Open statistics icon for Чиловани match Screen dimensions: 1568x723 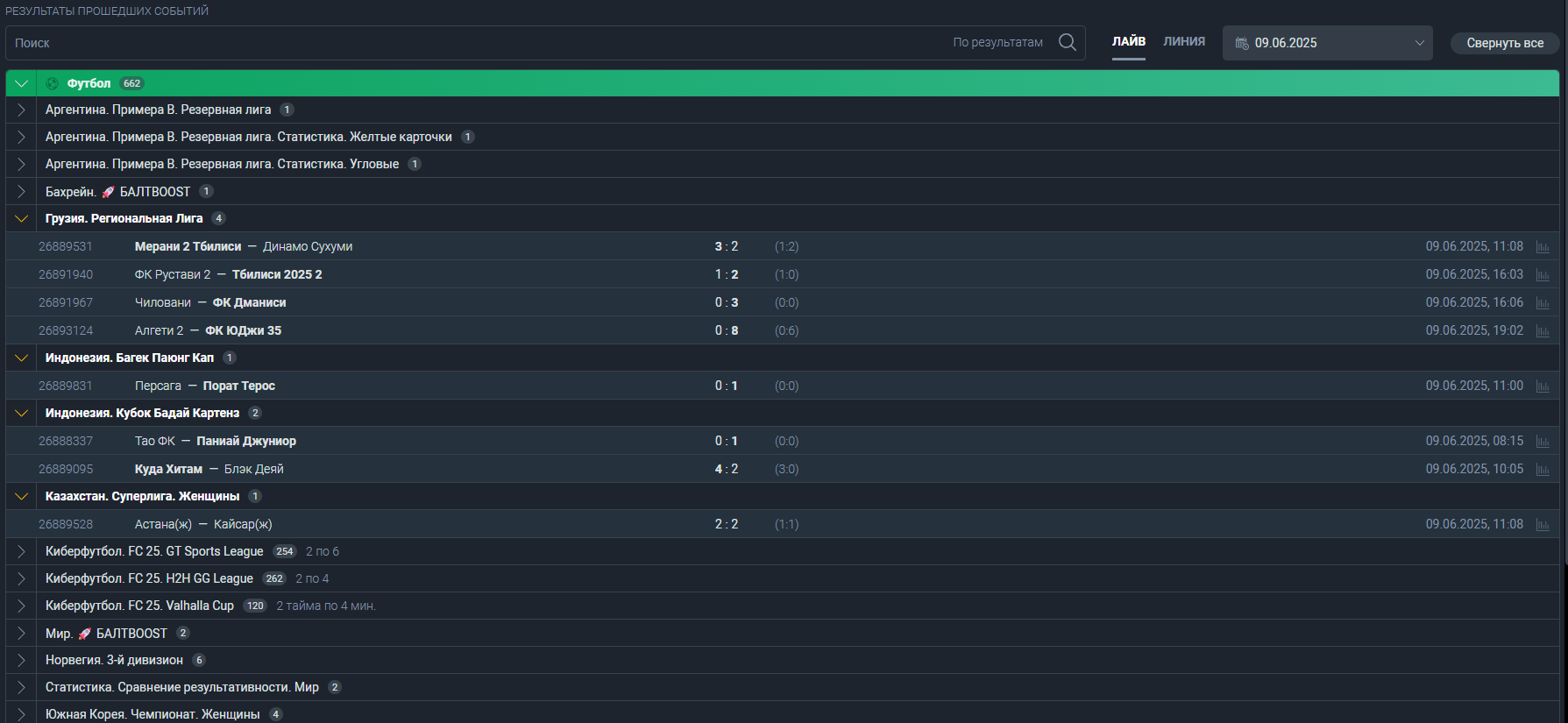(1543, 303)
